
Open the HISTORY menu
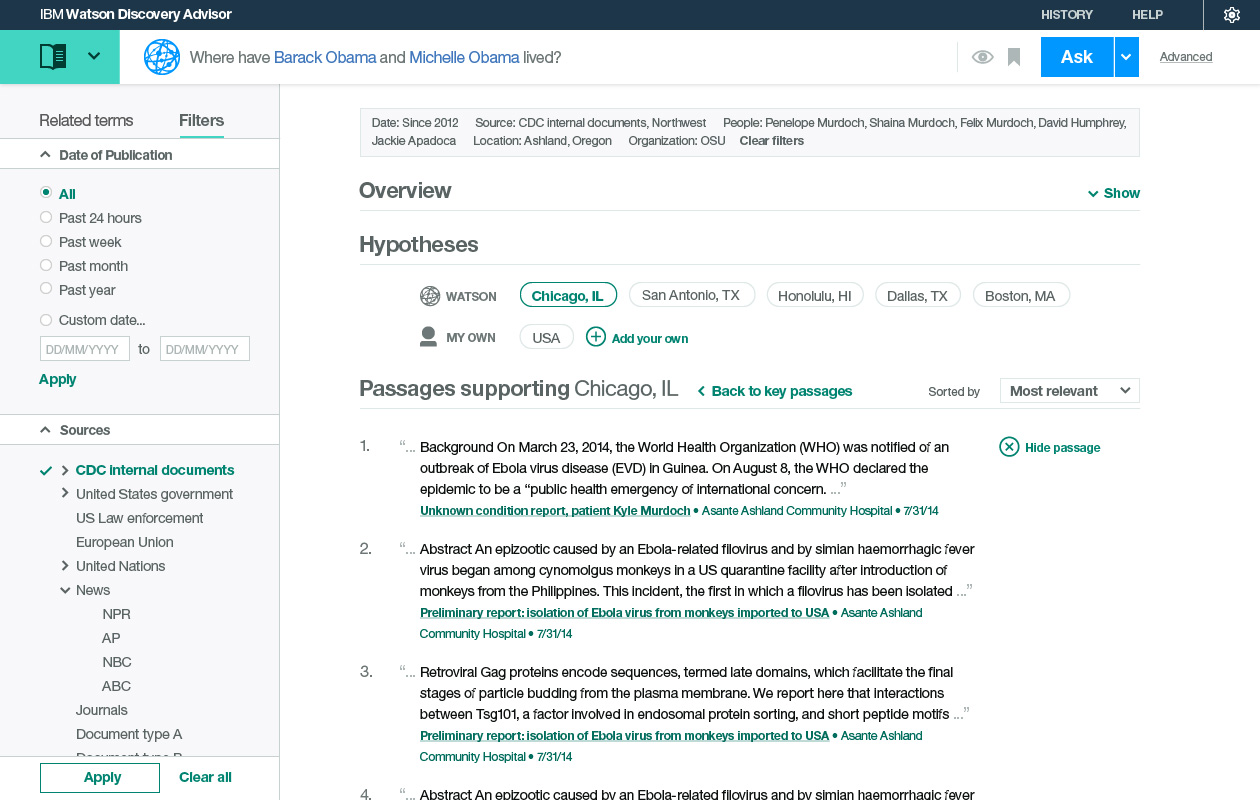[1066, 15]
